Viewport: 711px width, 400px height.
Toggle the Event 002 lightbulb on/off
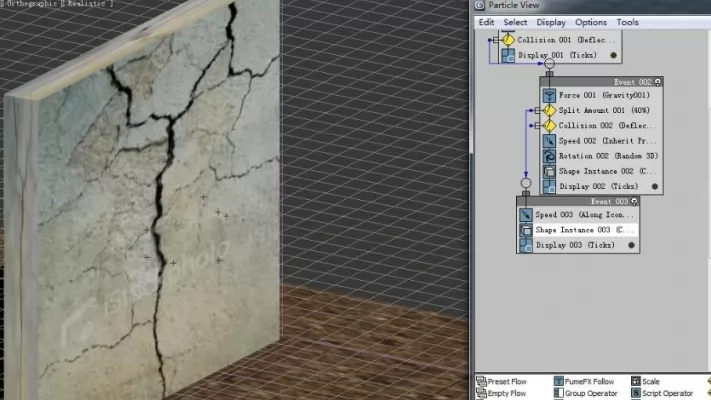(x=657, y=81)
